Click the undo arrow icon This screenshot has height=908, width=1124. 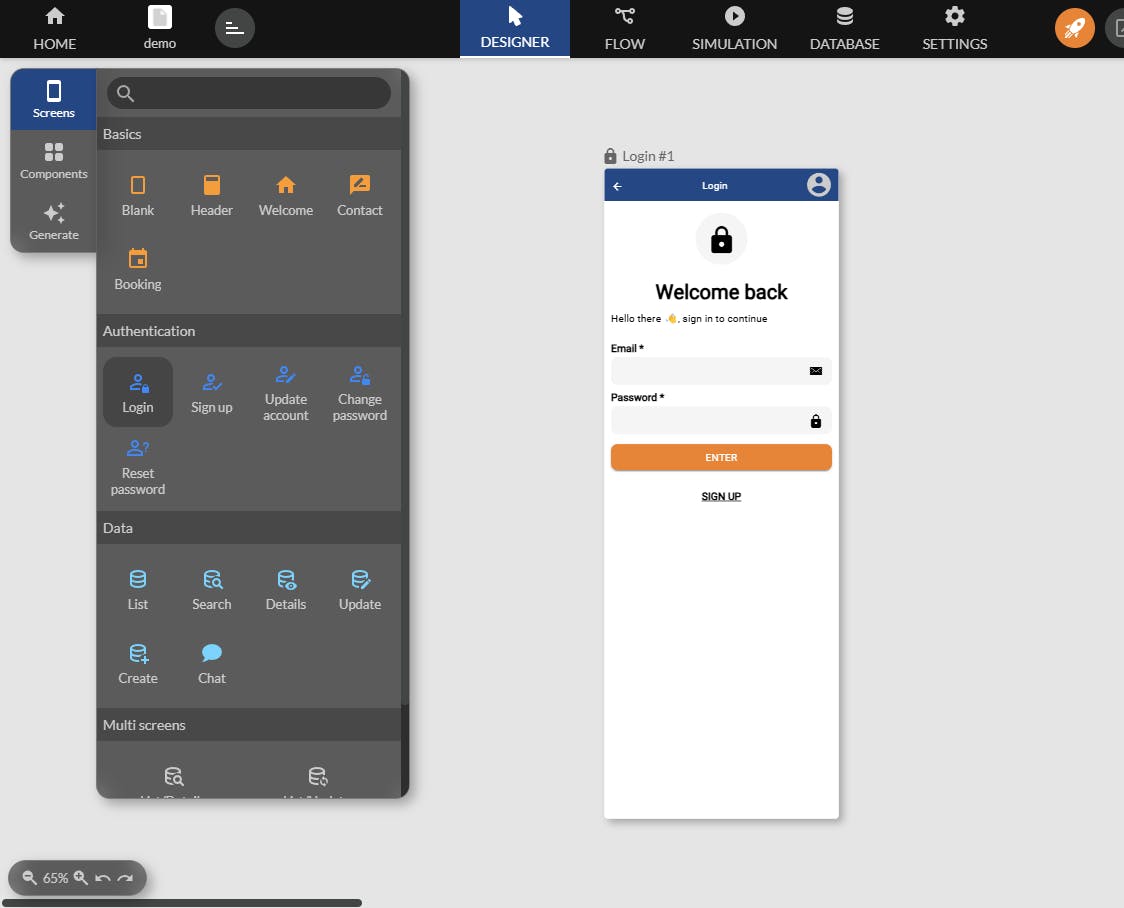[x=103, y=878]
